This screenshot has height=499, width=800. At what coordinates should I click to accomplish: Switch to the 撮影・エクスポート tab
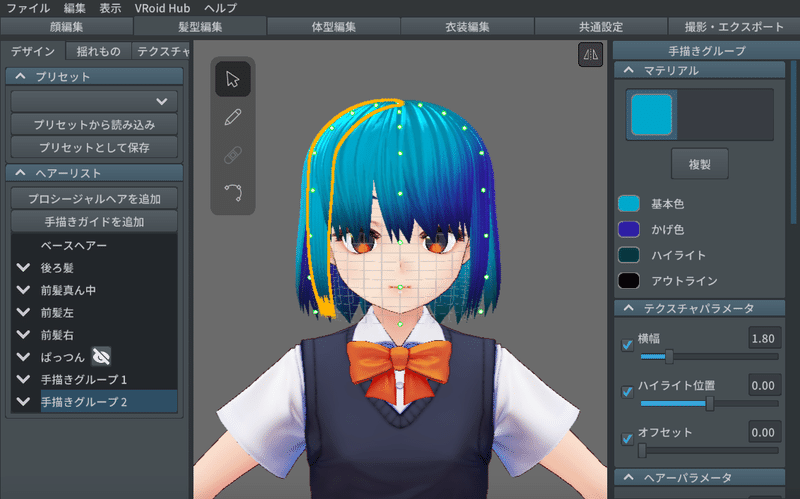click(734, 27)
